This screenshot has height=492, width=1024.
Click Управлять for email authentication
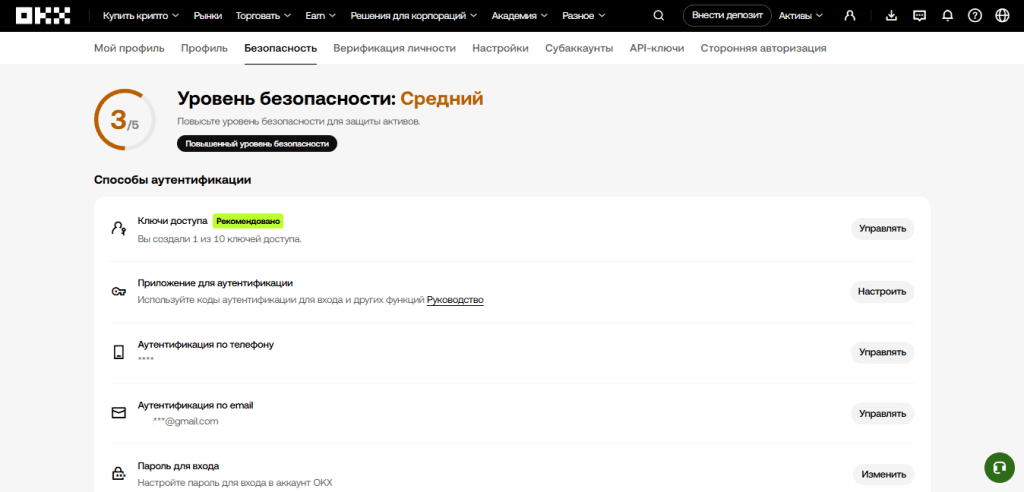pos(882,414)
